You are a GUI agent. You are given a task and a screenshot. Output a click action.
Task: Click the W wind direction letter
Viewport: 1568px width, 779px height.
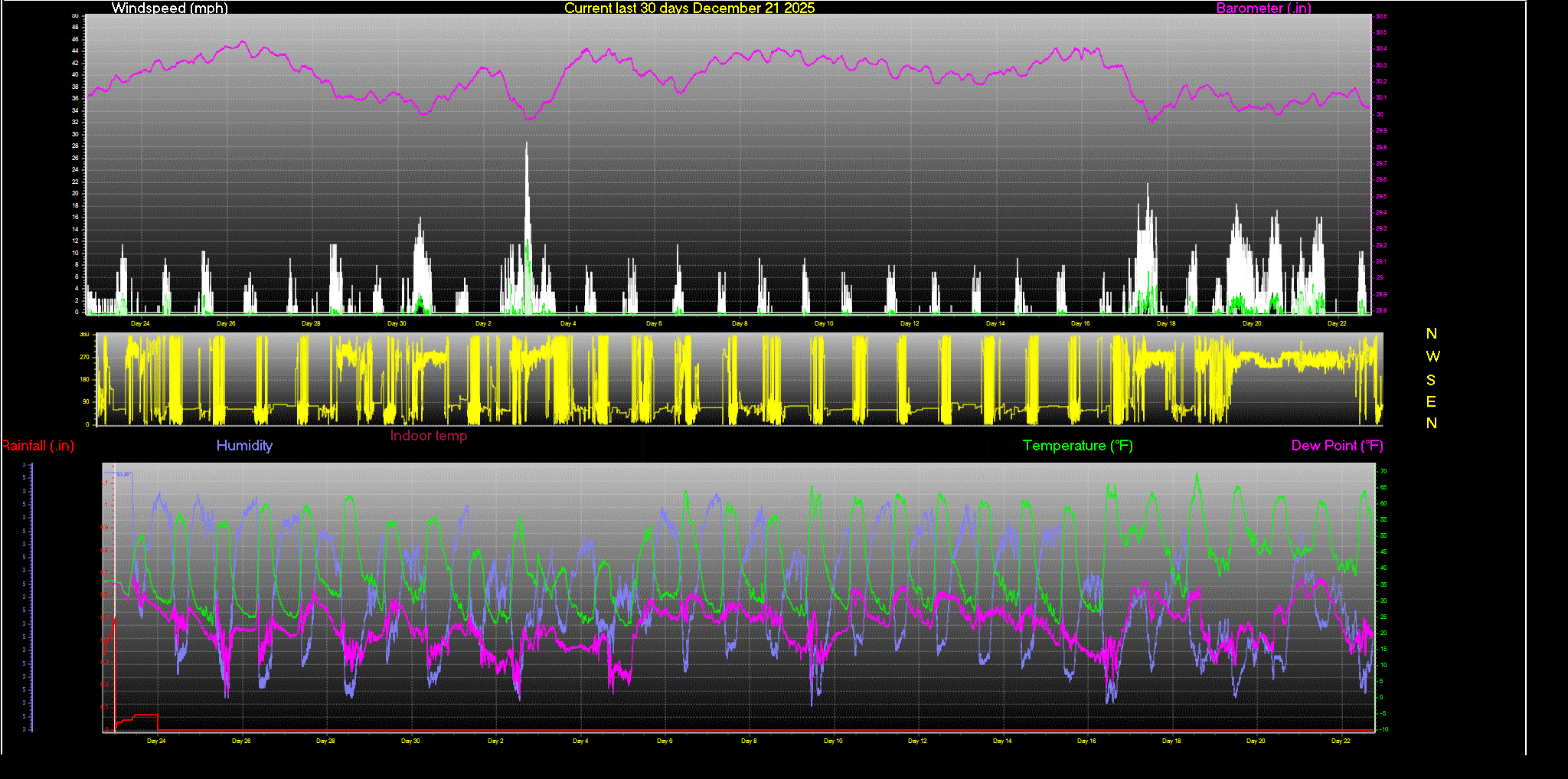point(1432,356)
